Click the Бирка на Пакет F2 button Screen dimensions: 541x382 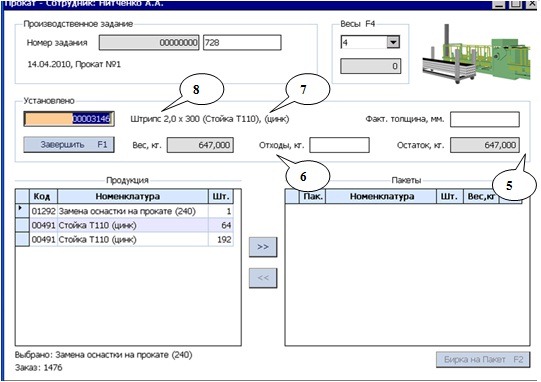(483, 360)
